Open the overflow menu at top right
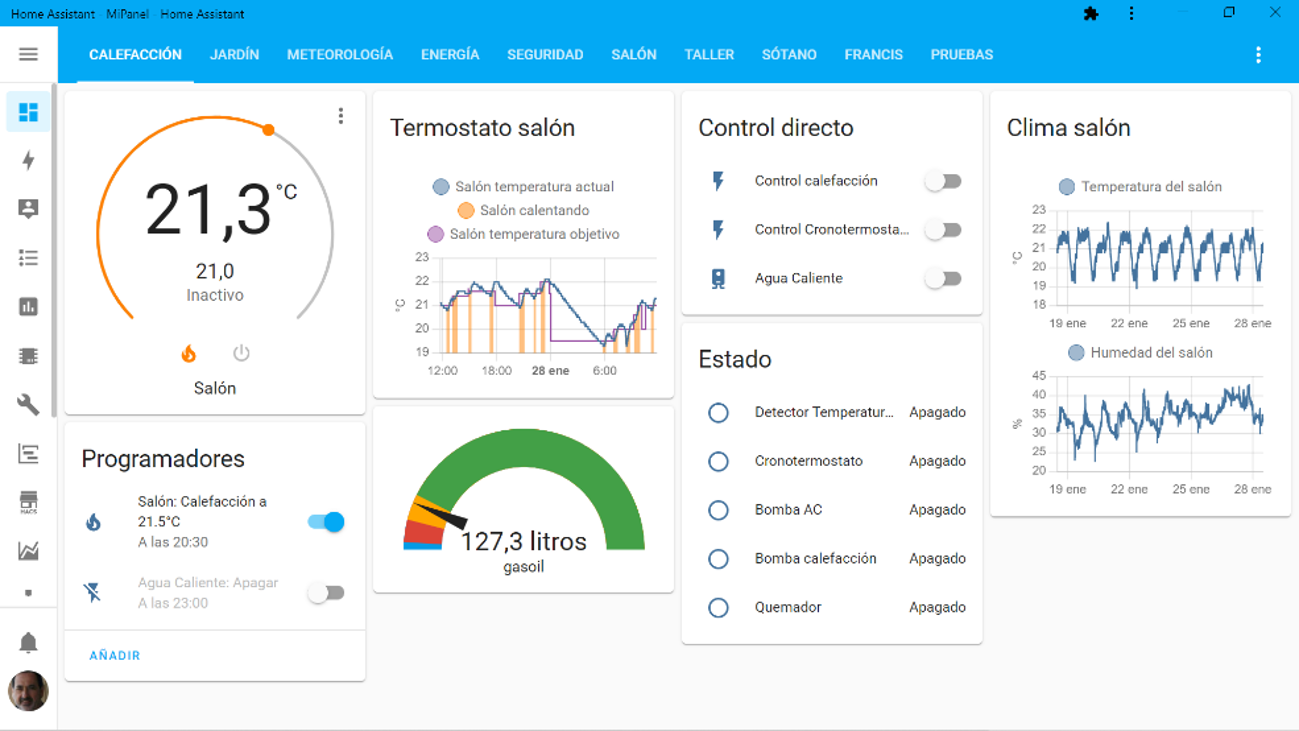 (x=1258, y=55)
